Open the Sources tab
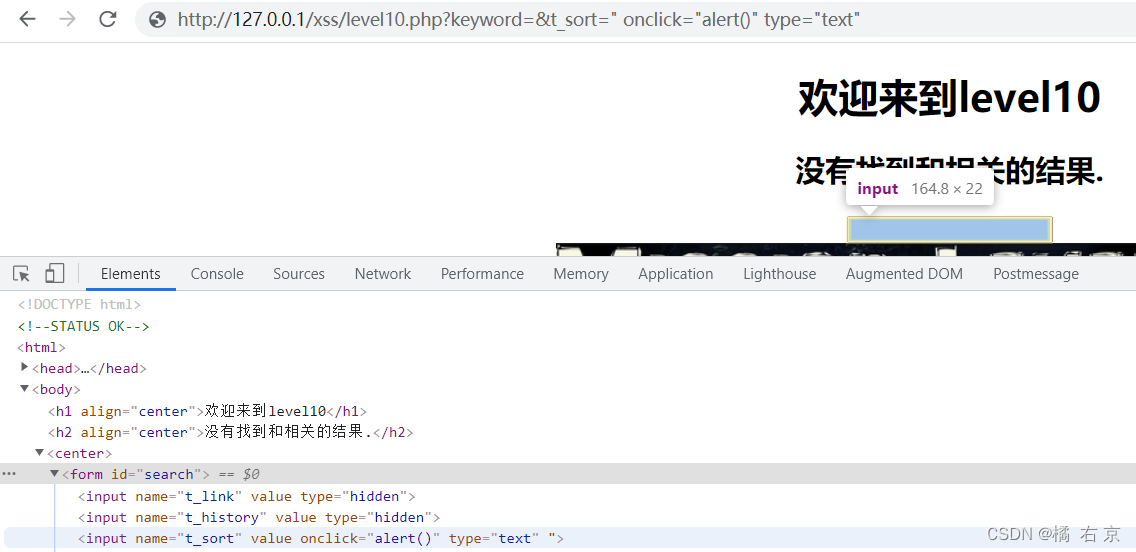 tap(298, 274)
